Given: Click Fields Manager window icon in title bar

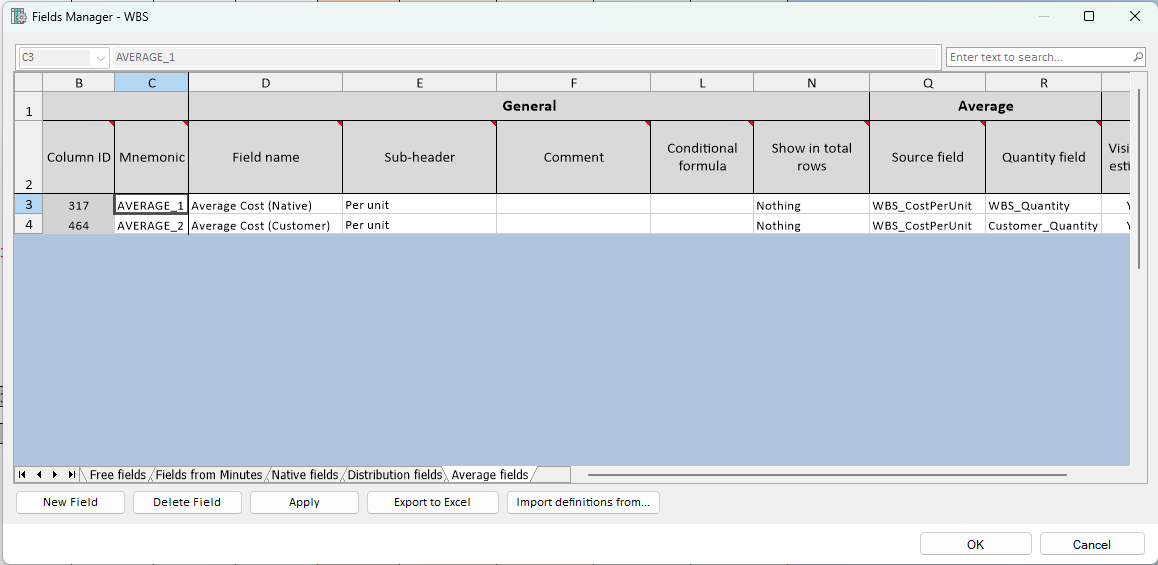Looking at the screenshot, I should point(17,16).
